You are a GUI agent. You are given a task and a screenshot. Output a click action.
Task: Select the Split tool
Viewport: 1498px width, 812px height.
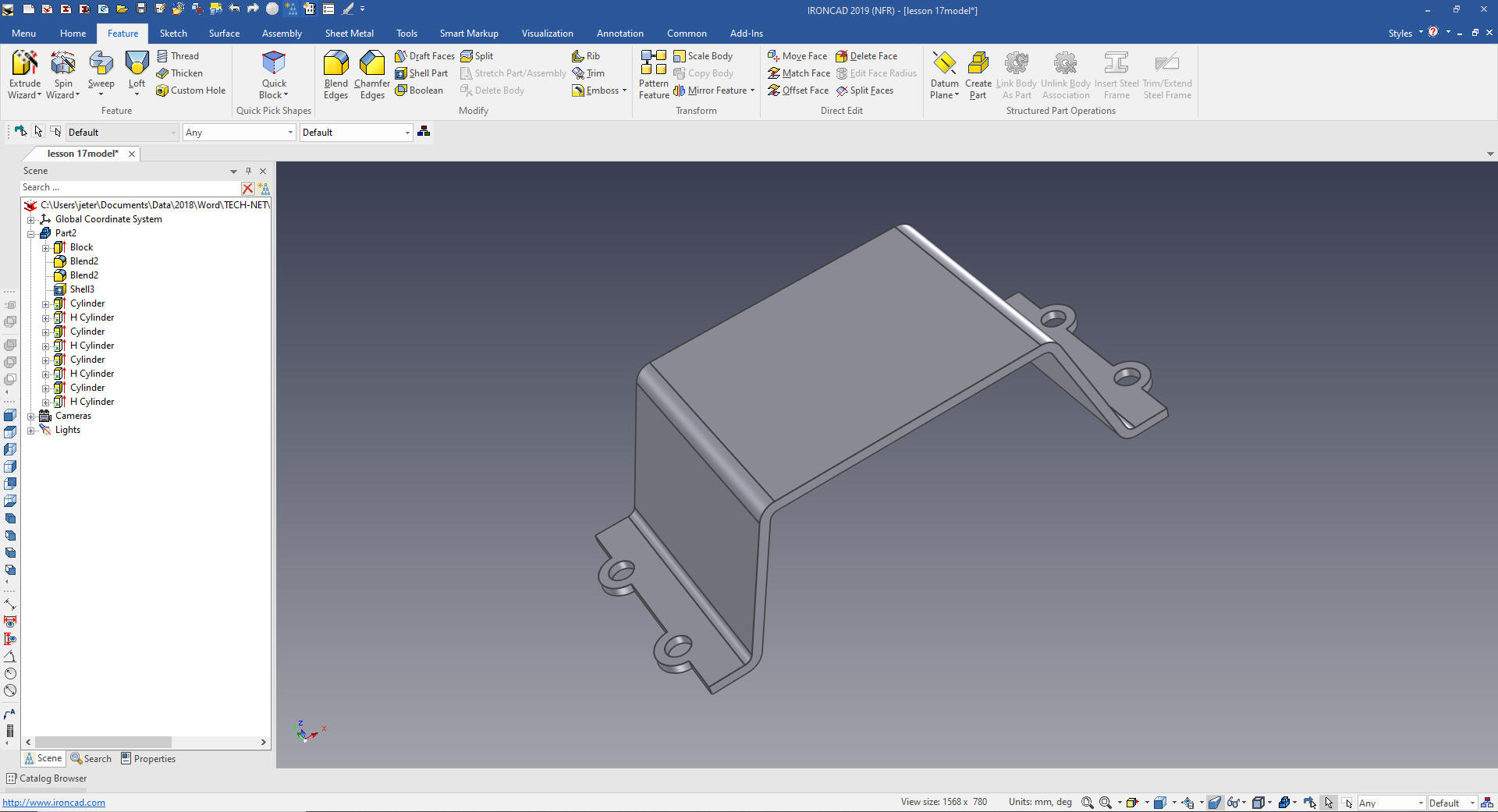click(477, 56)
